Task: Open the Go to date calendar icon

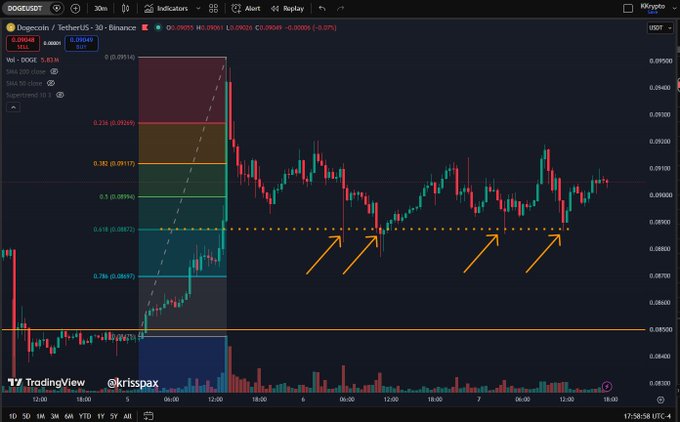Action: tap(148, 416)
